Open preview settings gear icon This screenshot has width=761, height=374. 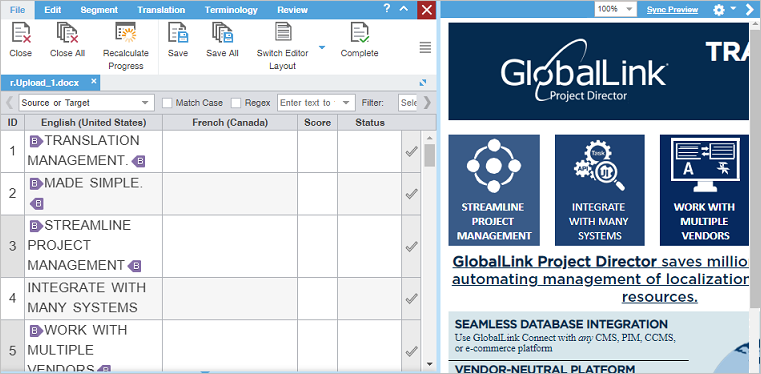(718, 9)
